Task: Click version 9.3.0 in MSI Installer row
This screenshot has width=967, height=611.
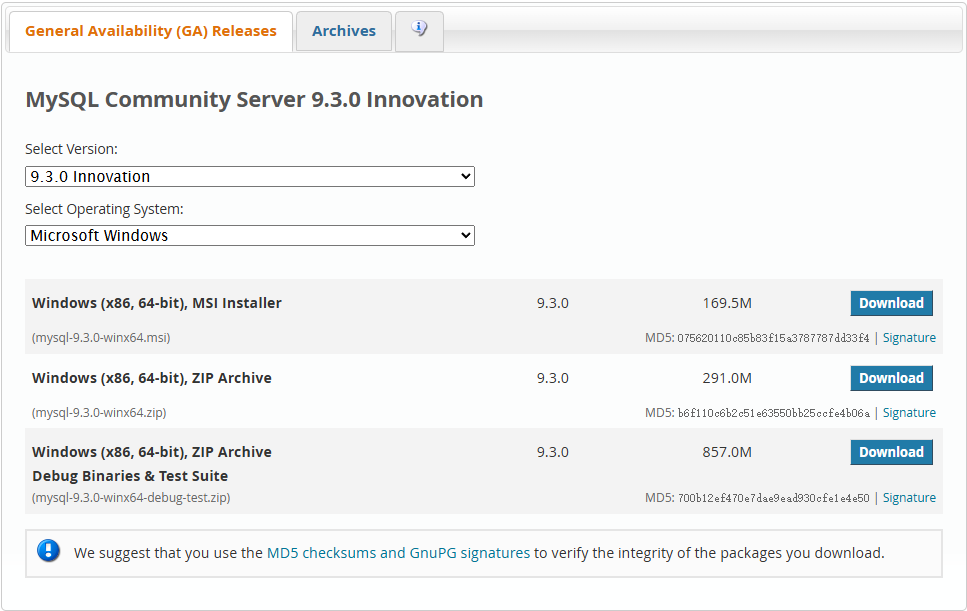Action: point(553,303)
